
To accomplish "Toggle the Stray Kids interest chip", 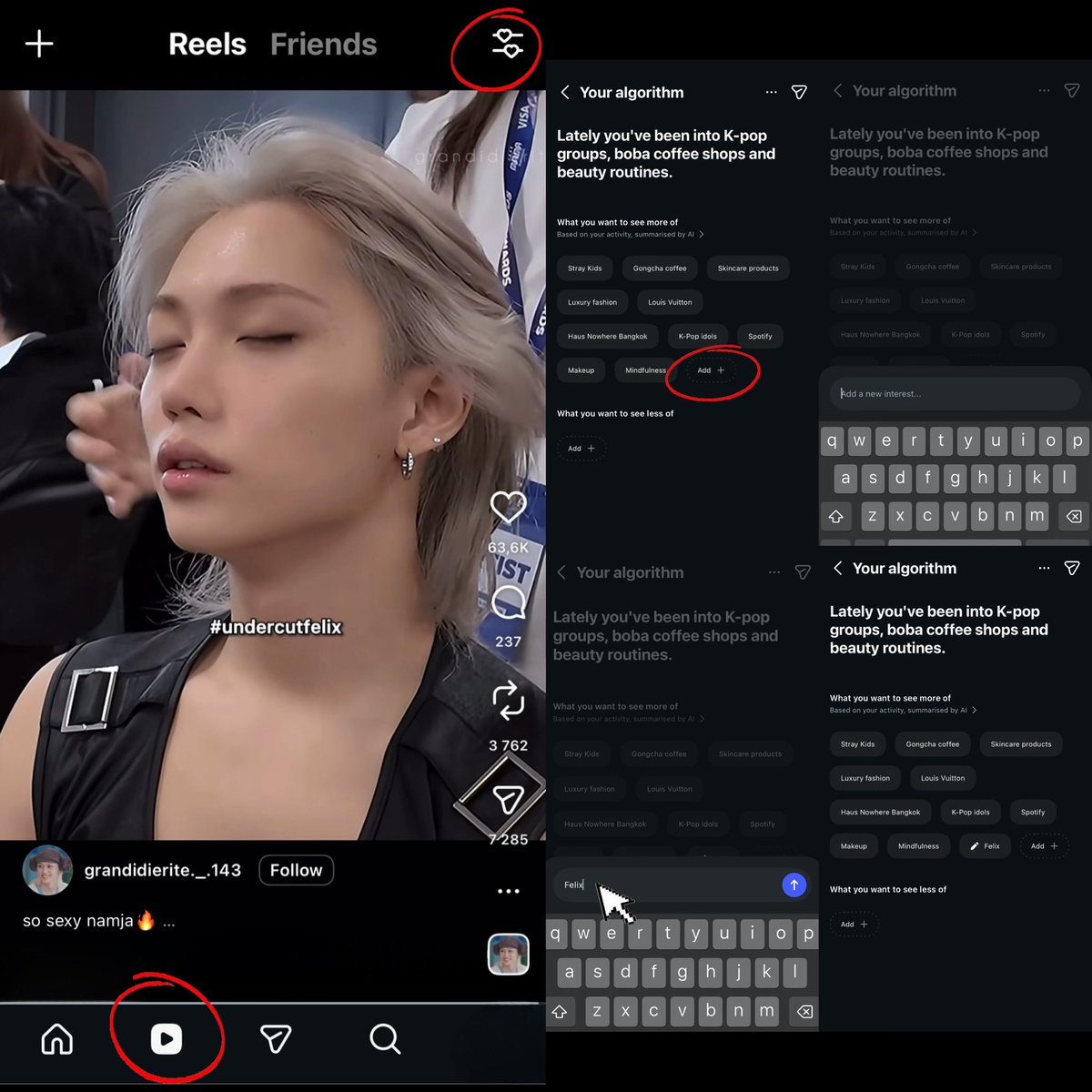I will (x=584, y=268).
